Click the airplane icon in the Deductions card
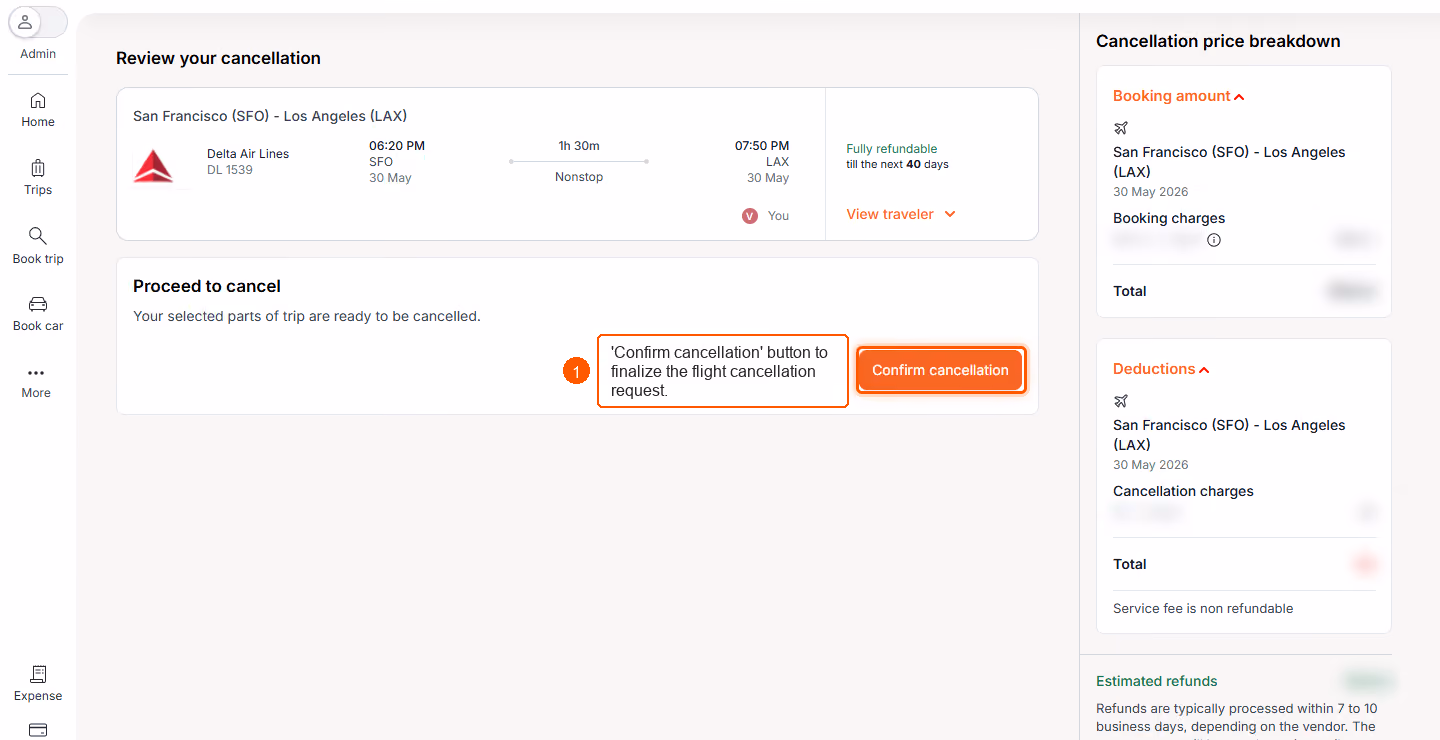 click(1121, 401)
